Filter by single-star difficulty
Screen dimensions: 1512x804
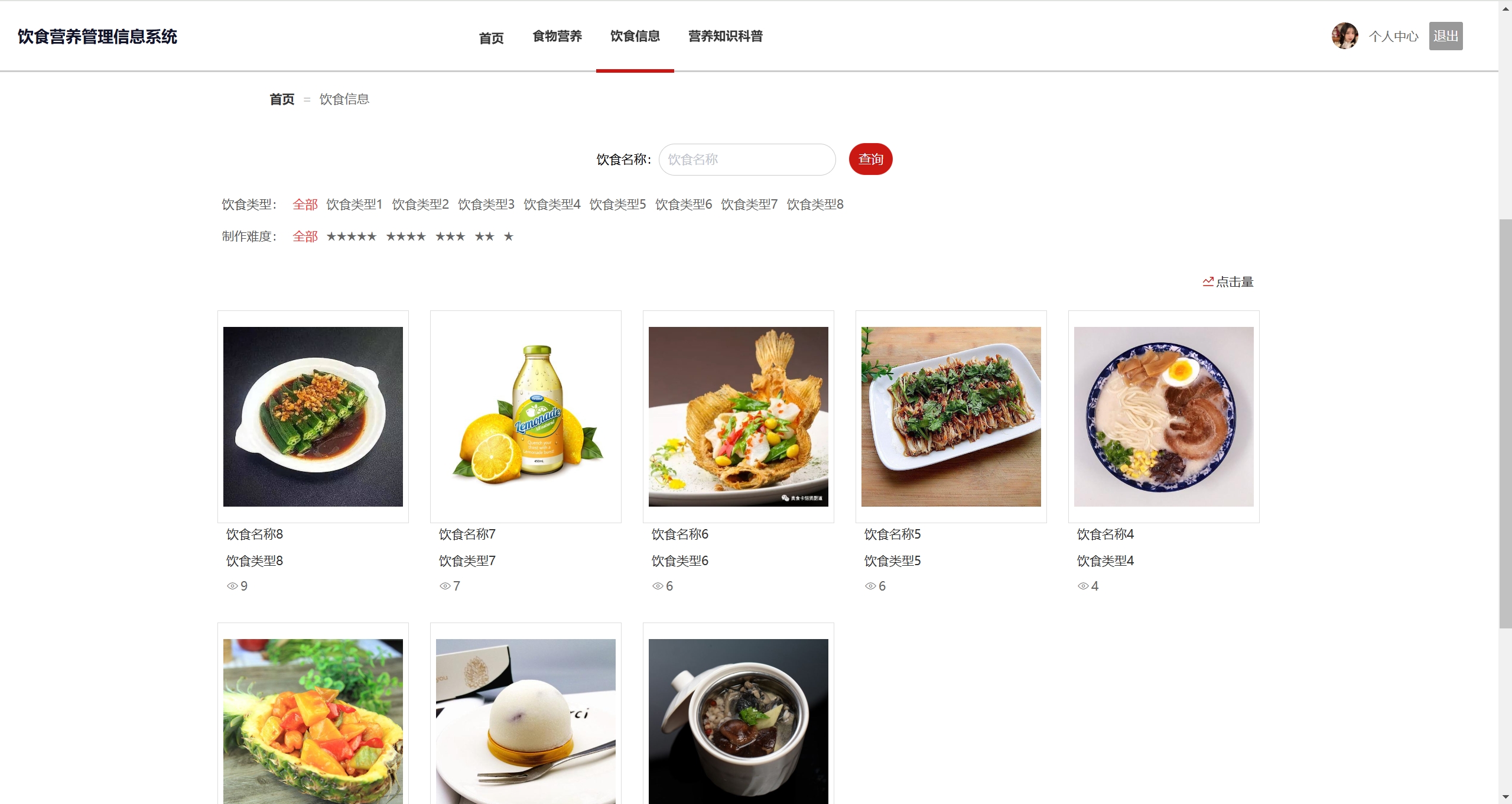(509, 236)
